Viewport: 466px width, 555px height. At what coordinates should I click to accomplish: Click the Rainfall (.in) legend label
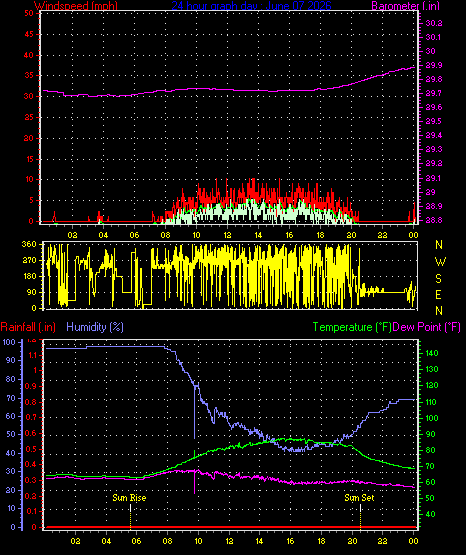(28, 327)
